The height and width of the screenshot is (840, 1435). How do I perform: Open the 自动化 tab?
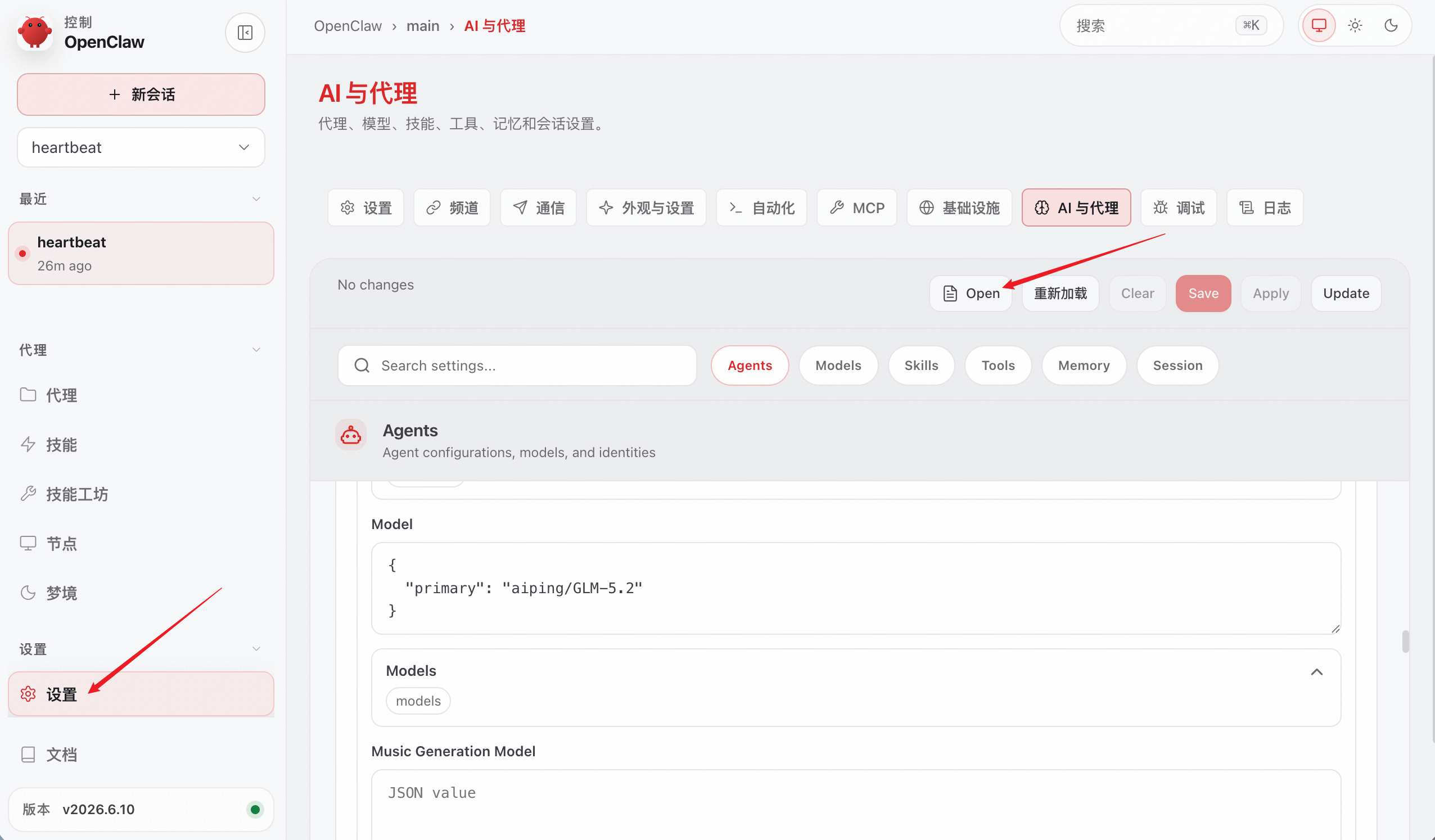(x=761, y=207)
